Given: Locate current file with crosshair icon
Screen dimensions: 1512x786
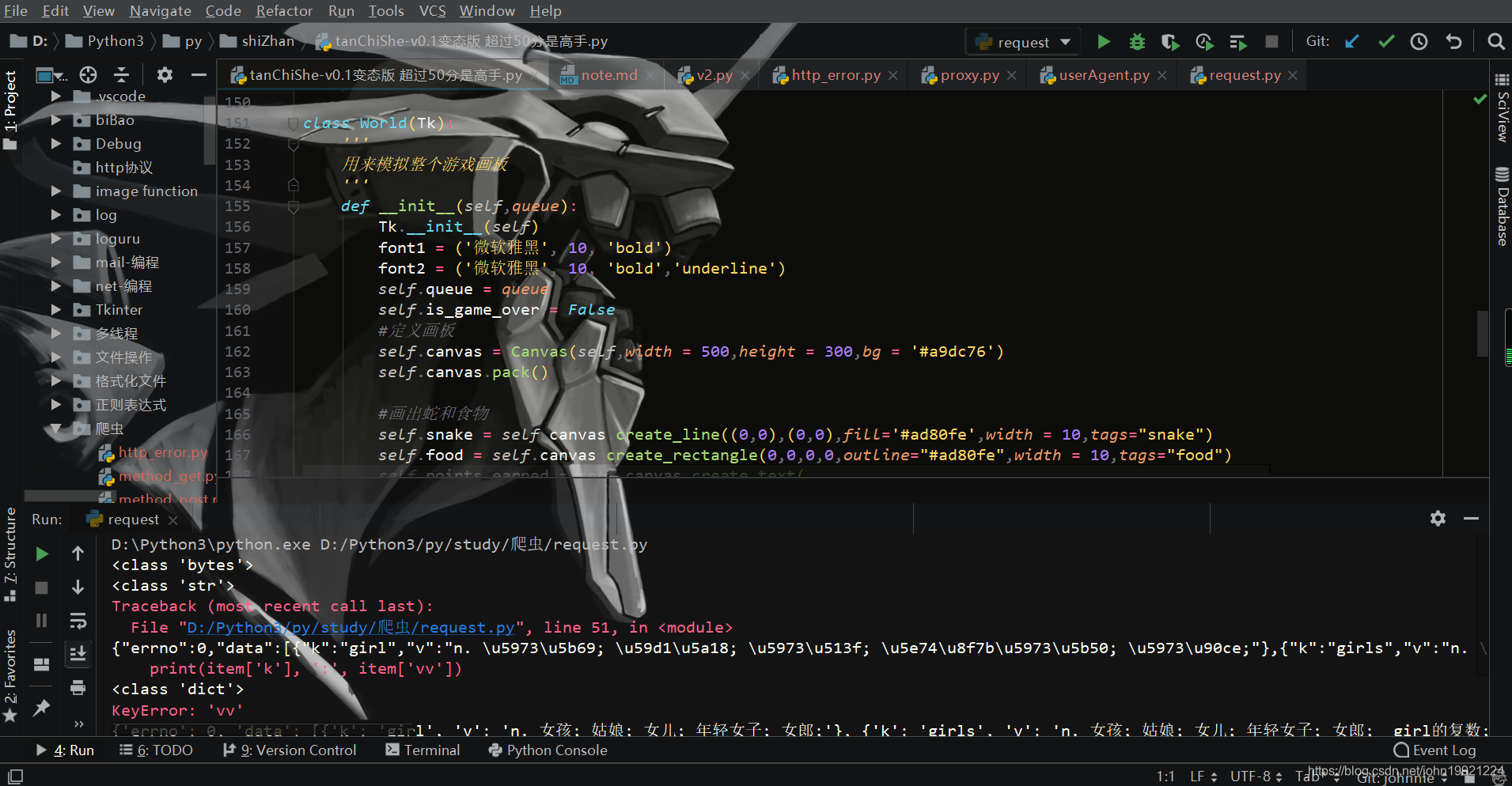Looking at the screenshot, I should coord(89,75).
